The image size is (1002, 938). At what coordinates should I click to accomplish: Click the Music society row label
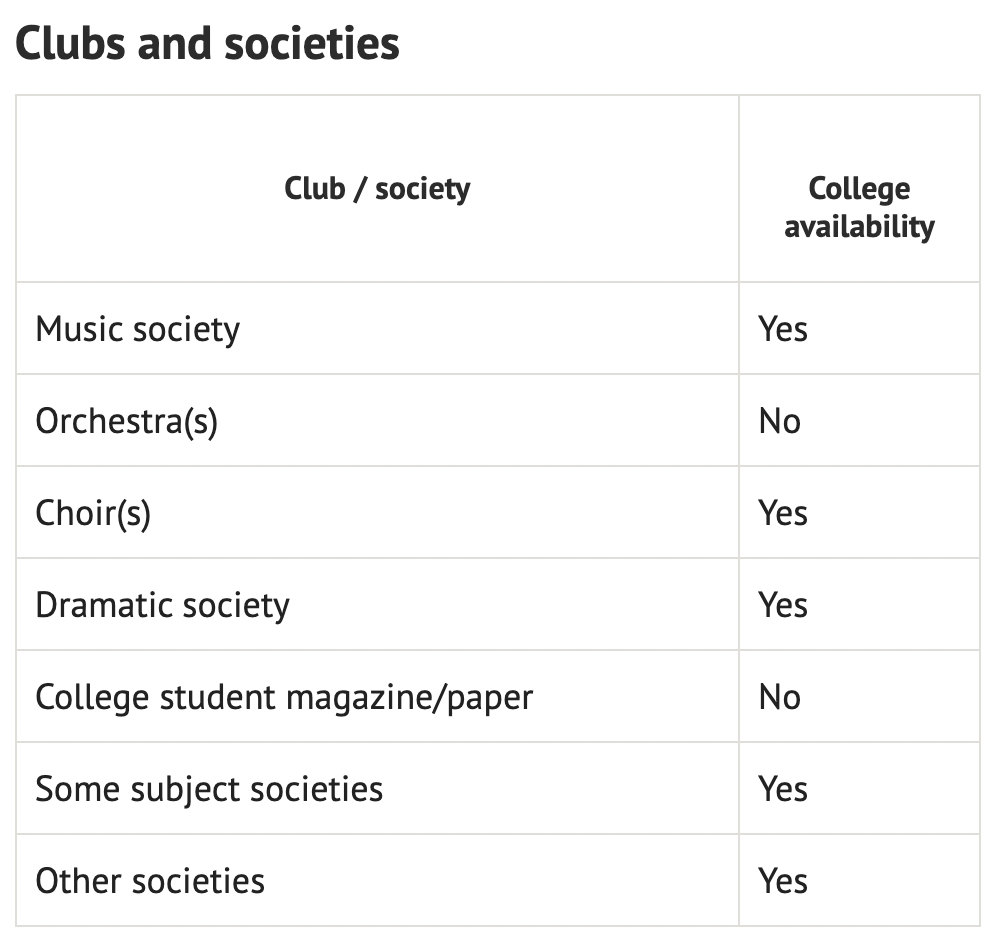pos(137,330)
